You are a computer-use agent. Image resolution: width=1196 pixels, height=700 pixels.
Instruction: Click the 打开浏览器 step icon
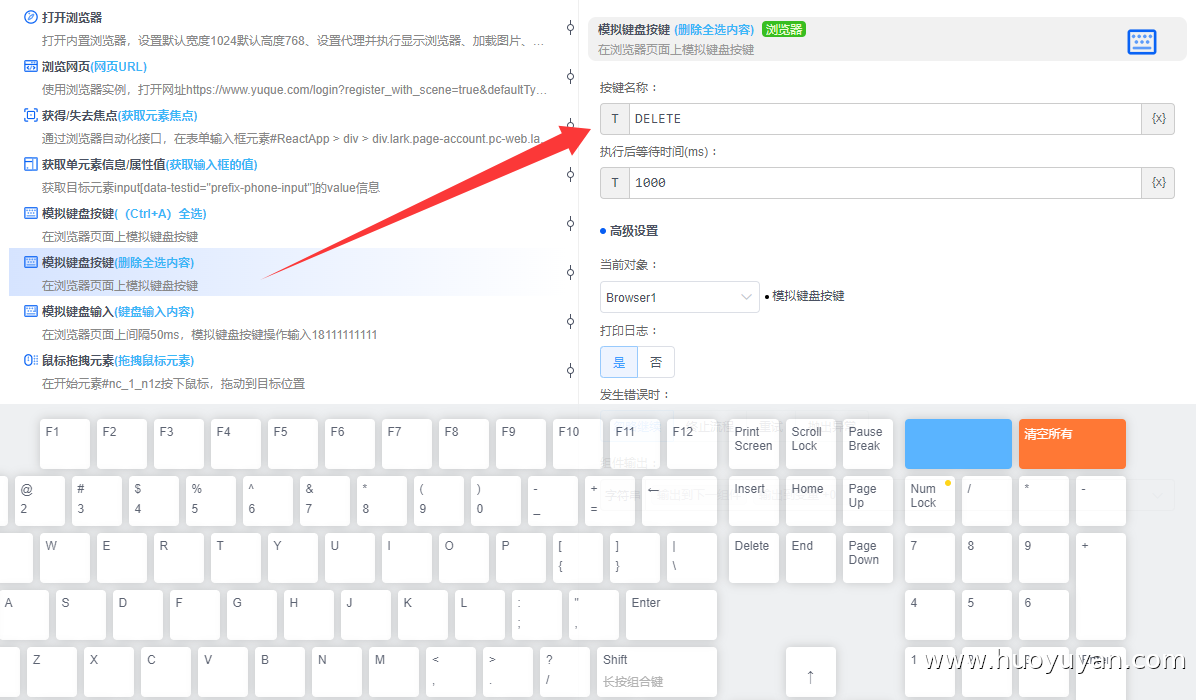31,17
